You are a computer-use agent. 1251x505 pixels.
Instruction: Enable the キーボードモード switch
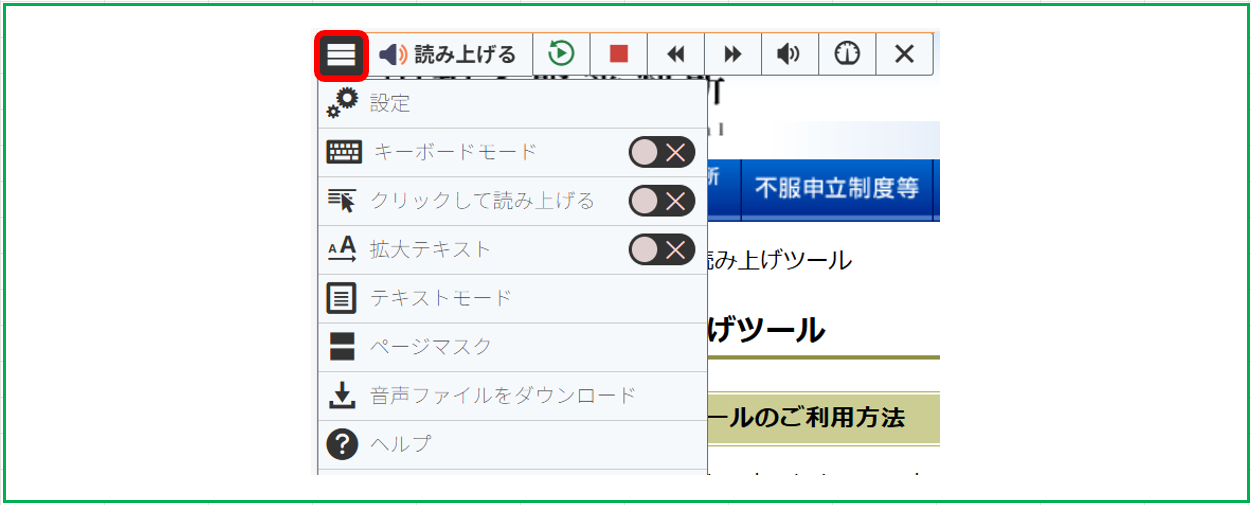tap(661, 152)
